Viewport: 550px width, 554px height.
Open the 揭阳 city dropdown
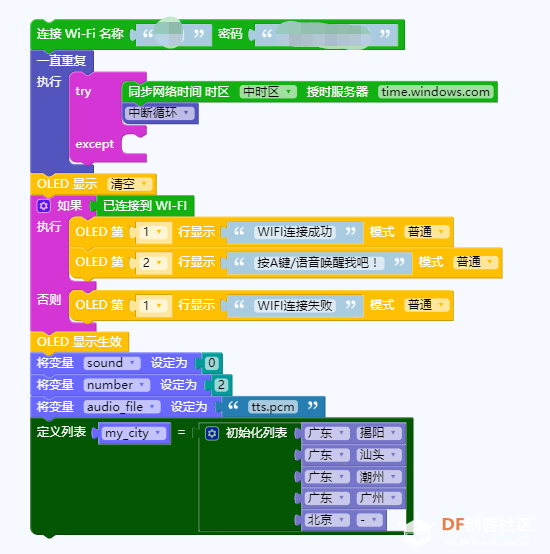pyautogui.click(x=379, y=433)
